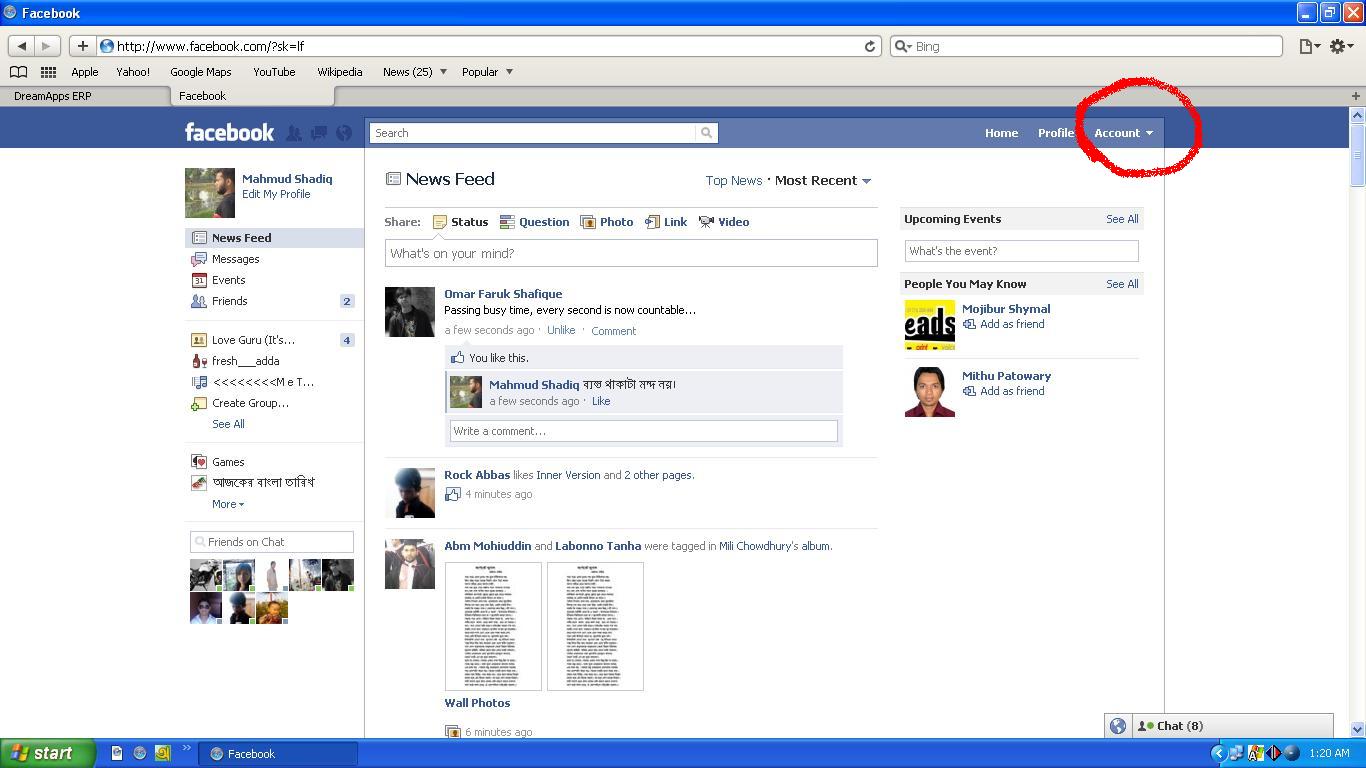Expand the Most Recent feed dropdown

pyautogui.click(x=822, y=181)
